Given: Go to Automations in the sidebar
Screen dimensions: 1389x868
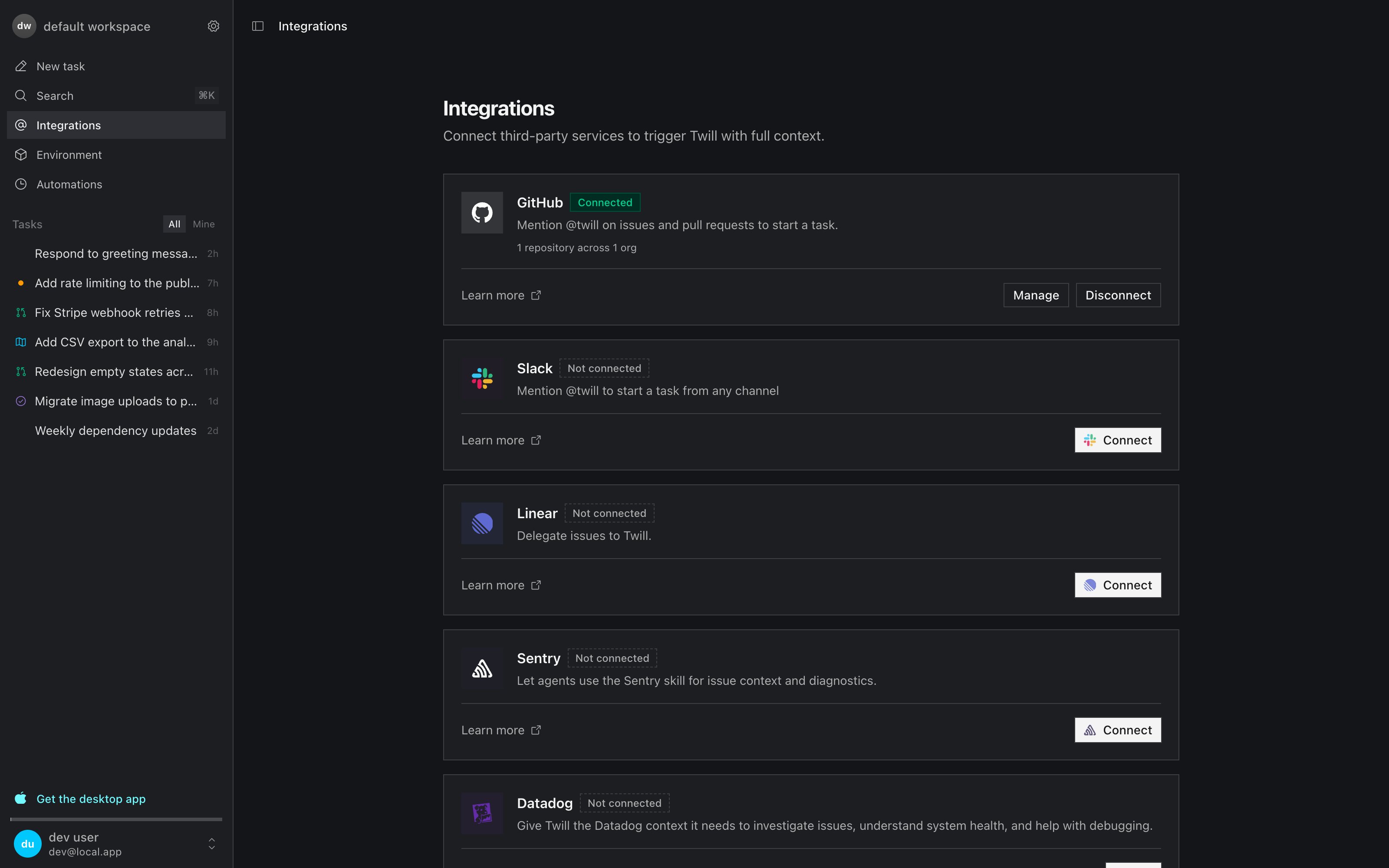Looking at the screenshot, I should pyautogui.click(x=116, y=184).
